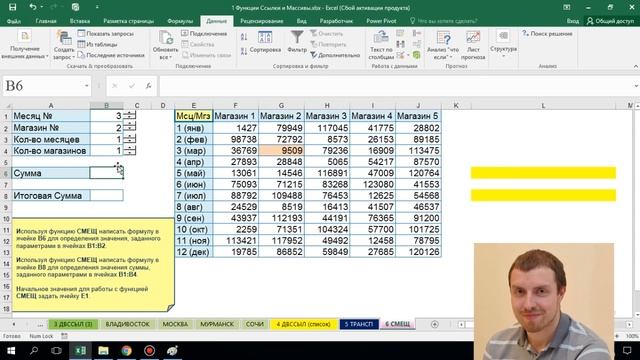This screenshot has height=360, width=640.
Task: Open the Получение внешних данных menu
Action: point(24,45)
